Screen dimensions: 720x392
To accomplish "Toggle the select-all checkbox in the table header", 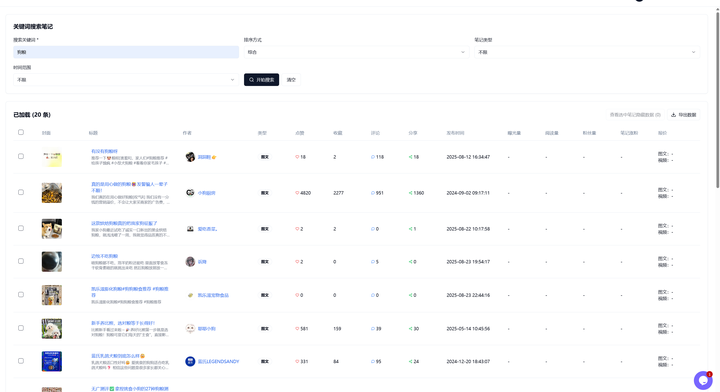I will pyautogui.click(x=21, y=132).
